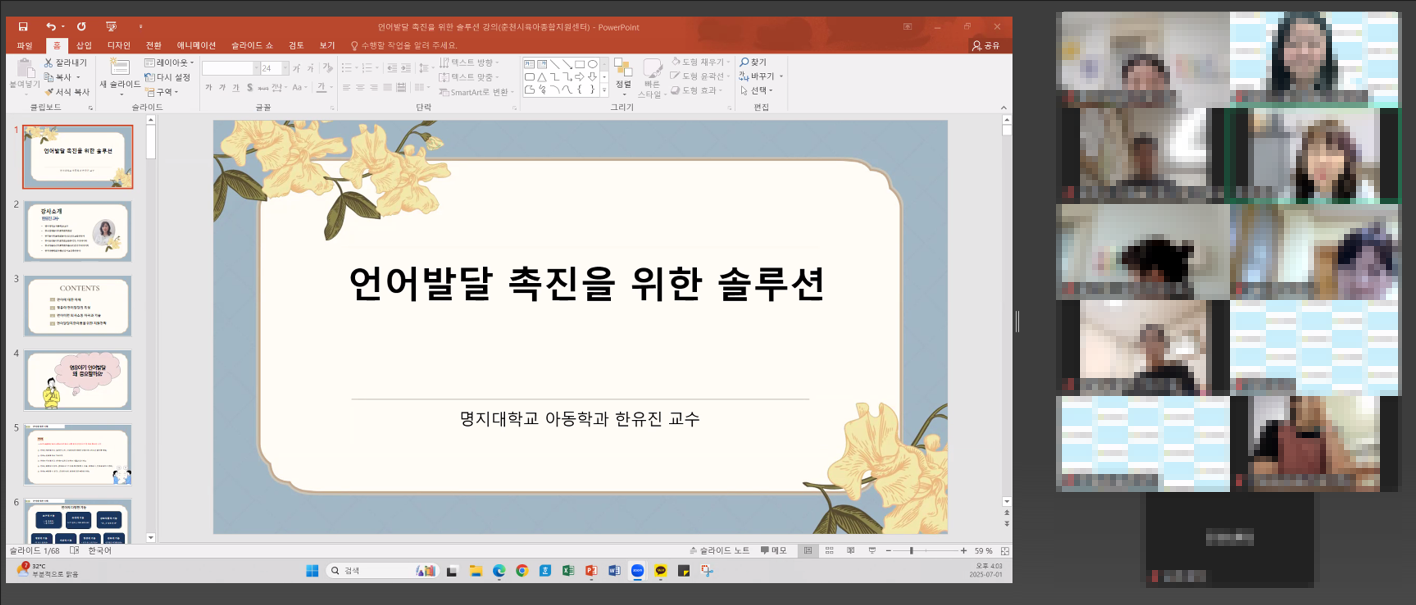Toggle bold text formatting

point(208,88)
